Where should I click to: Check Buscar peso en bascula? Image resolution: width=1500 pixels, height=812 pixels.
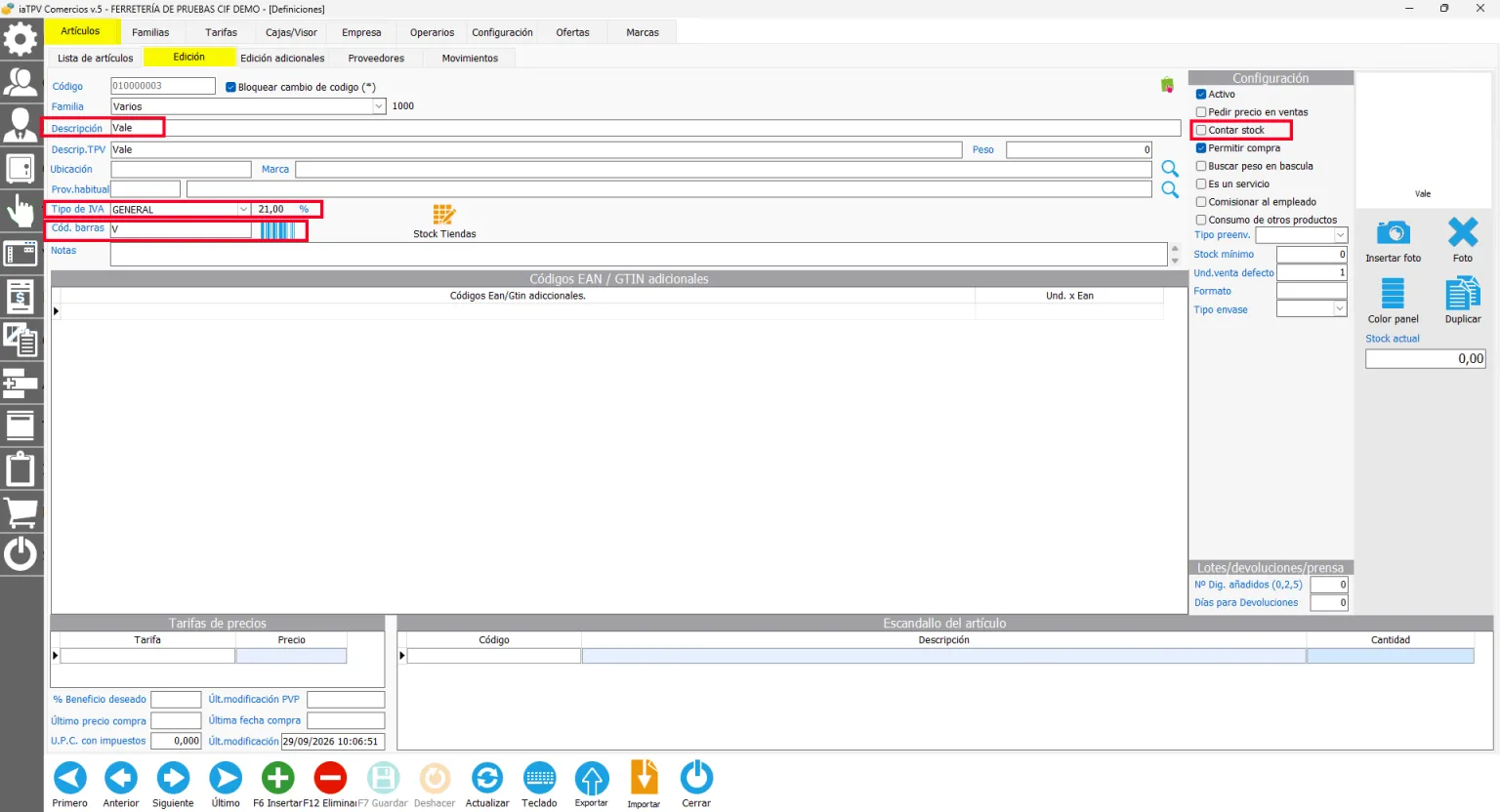tap(1201, 166)
